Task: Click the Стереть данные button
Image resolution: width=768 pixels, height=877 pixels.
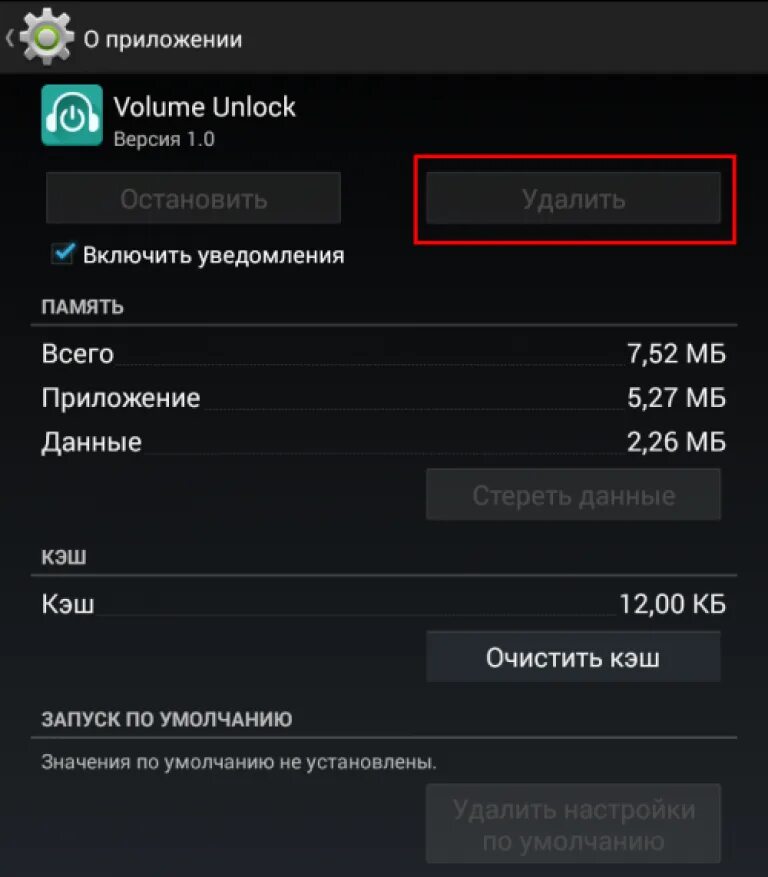Action: [573, 494]
